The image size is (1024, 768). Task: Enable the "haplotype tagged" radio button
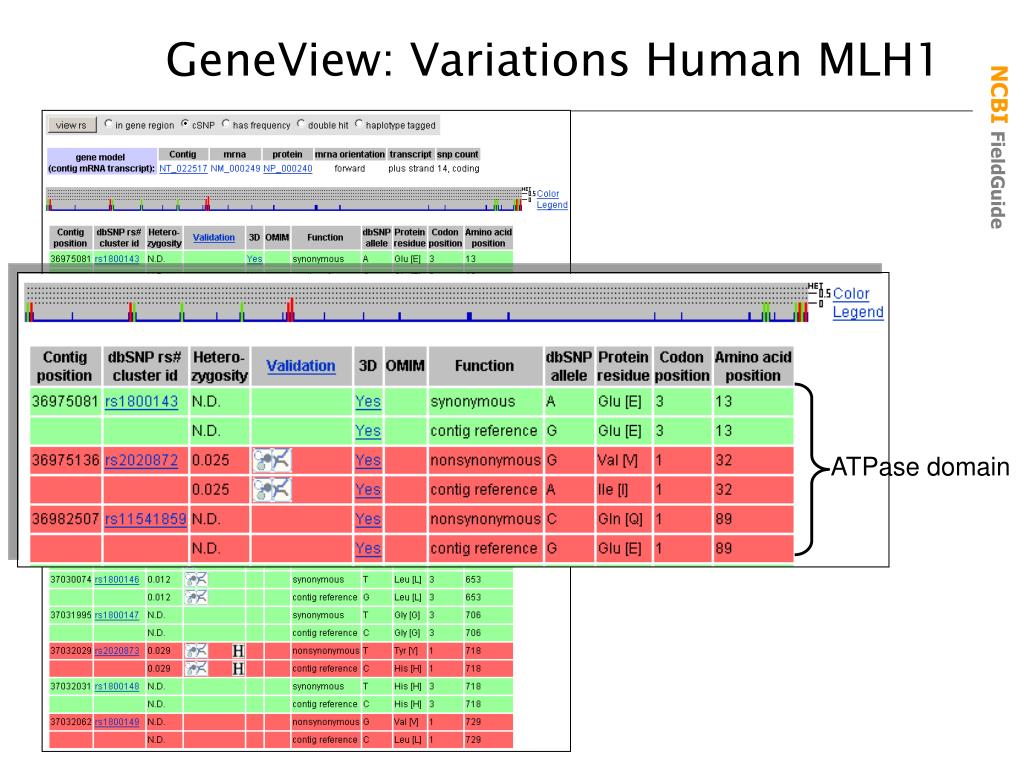click(359, 123)
